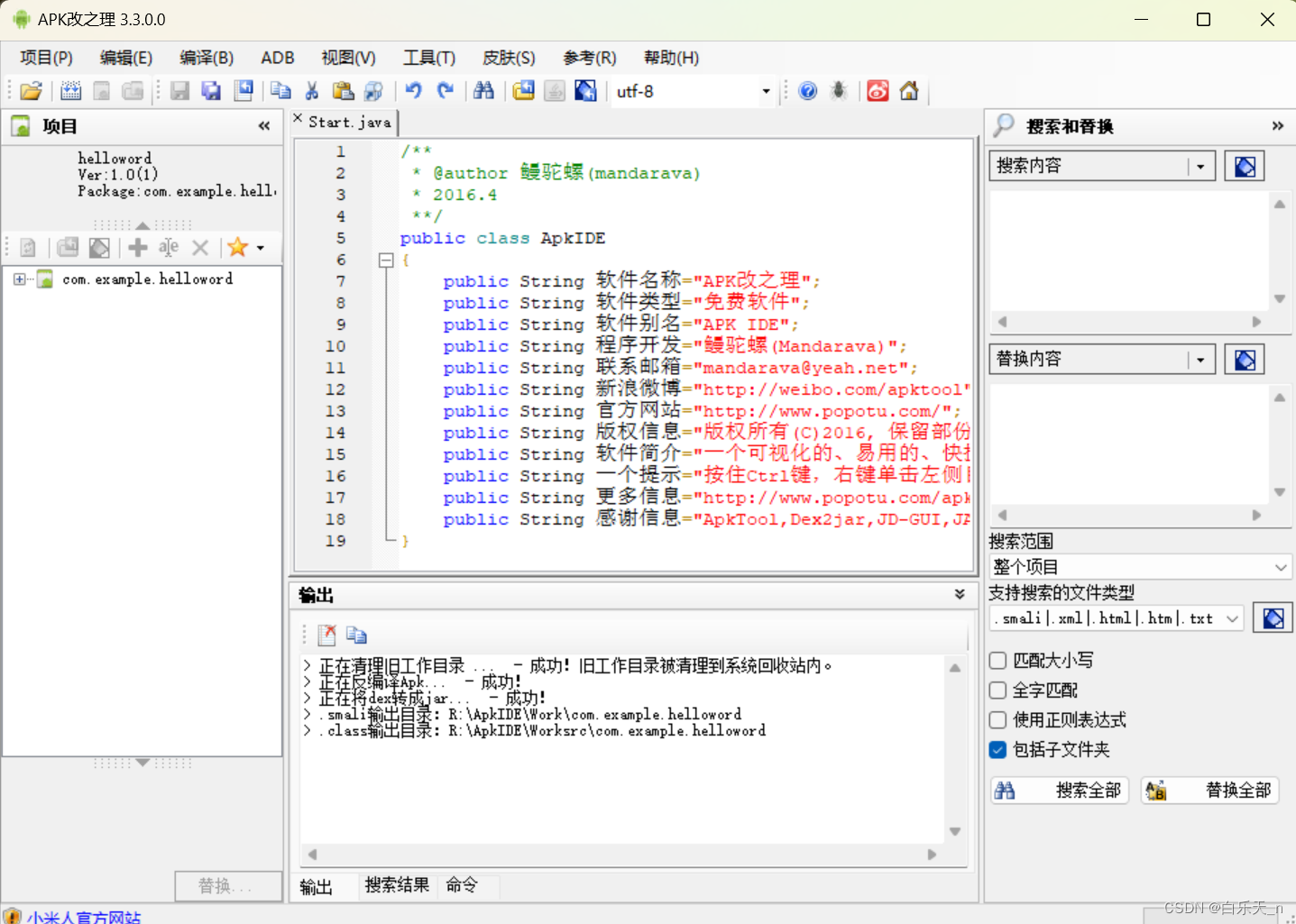The height and width of the screenshot is (924, 1296).
Task: Open the 搜索内容 dropdown arrow
Action: tap(1200, 166)
